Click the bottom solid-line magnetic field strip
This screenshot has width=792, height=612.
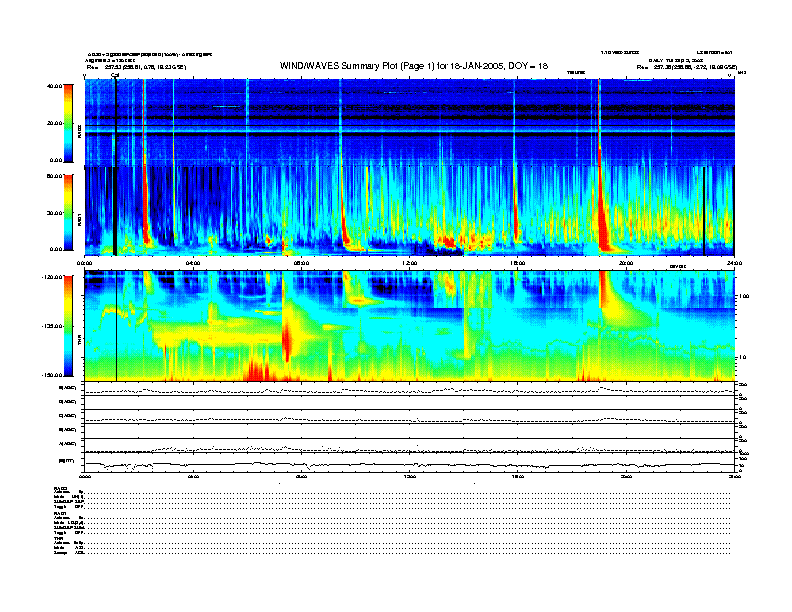click(409, 465)
